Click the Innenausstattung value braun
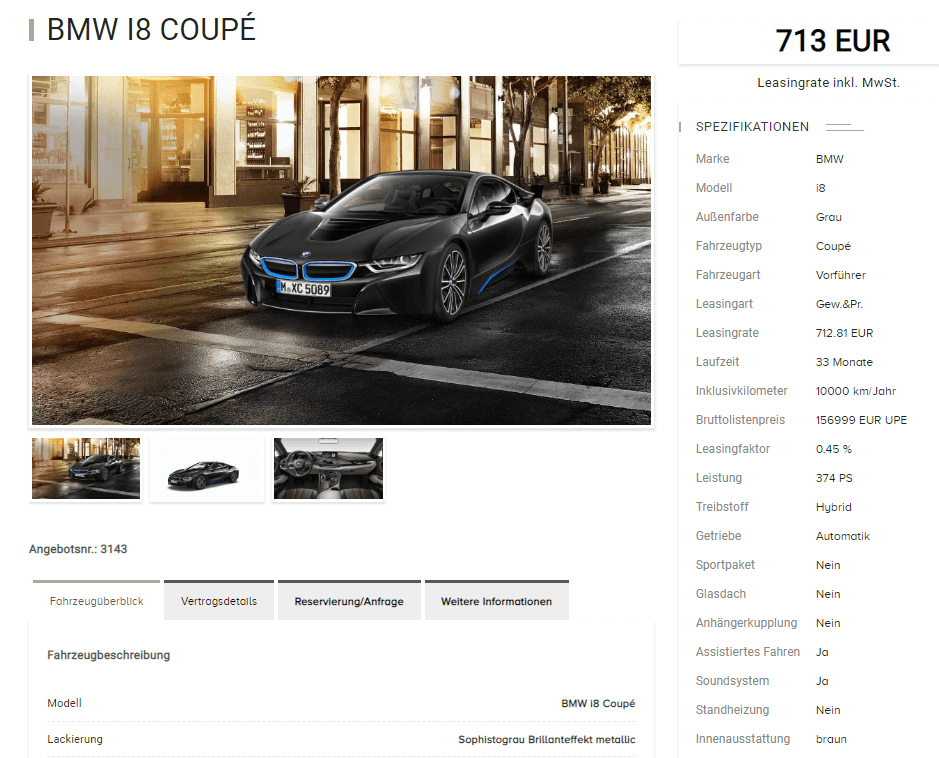The image size is (939, 758). coord(831,739)
